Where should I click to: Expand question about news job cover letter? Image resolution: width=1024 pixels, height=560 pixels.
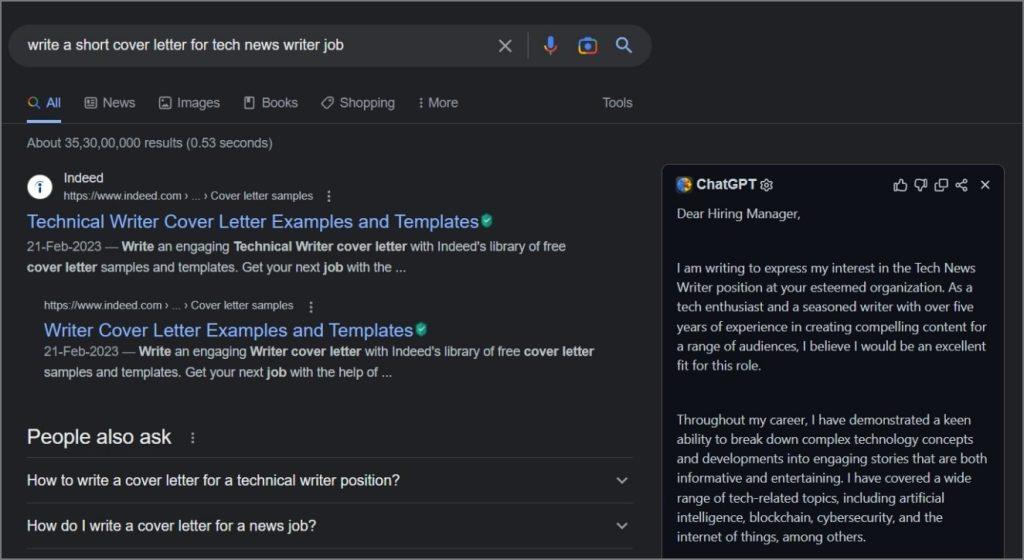pyautogui.click(x=330, y=526)
